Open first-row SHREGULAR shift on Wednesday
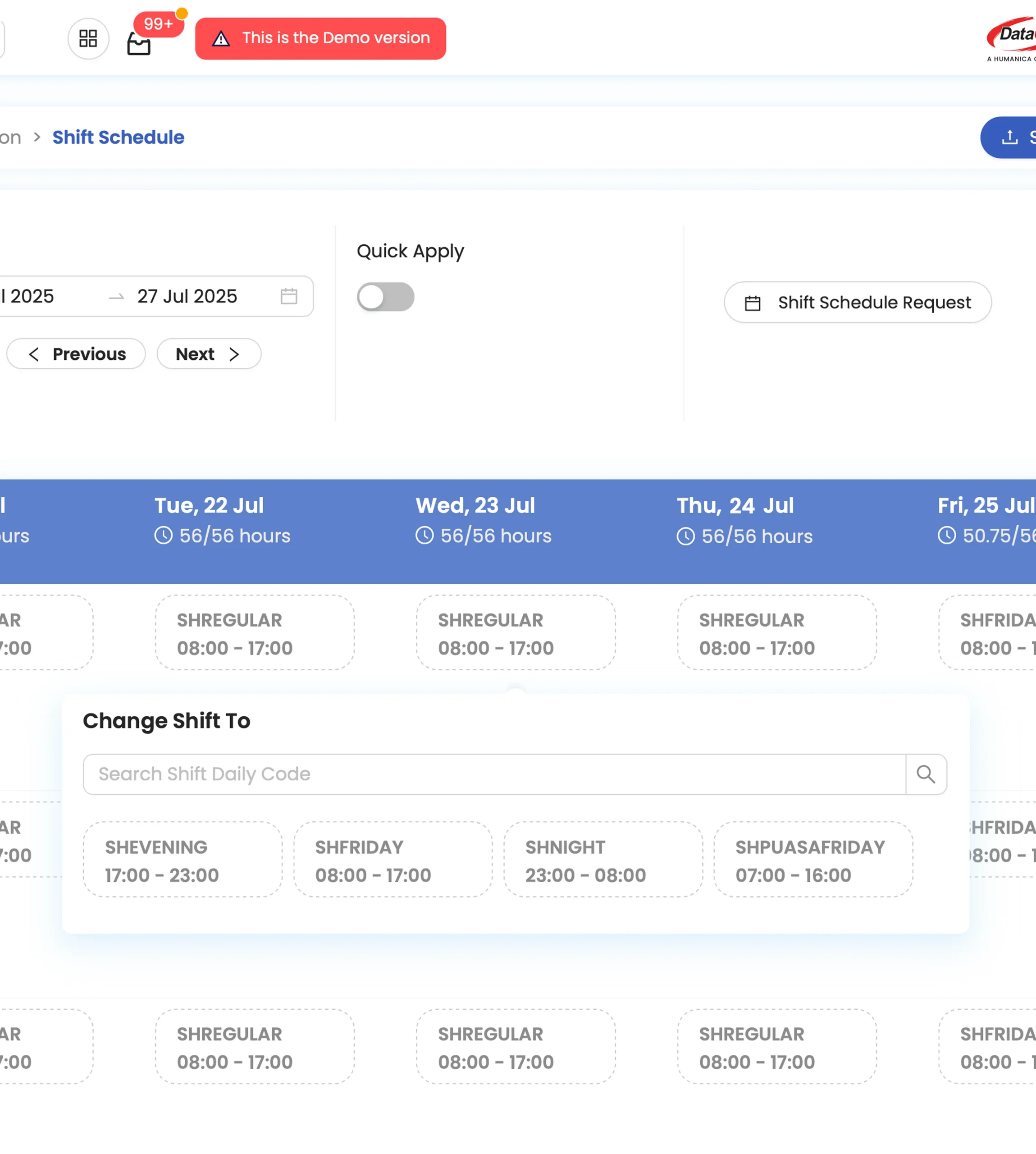The image size is (1036, 1154). pos(516,632)
